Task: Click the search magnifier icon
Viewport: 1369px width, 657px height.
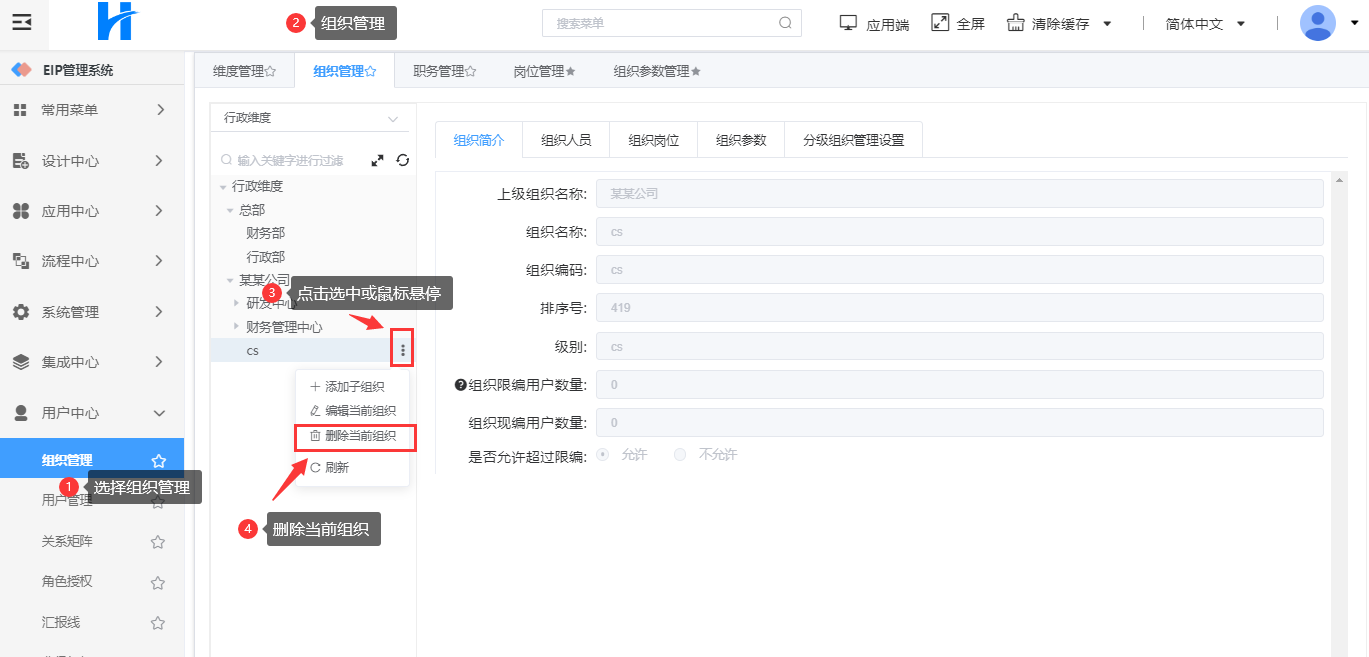Action: 786,23
